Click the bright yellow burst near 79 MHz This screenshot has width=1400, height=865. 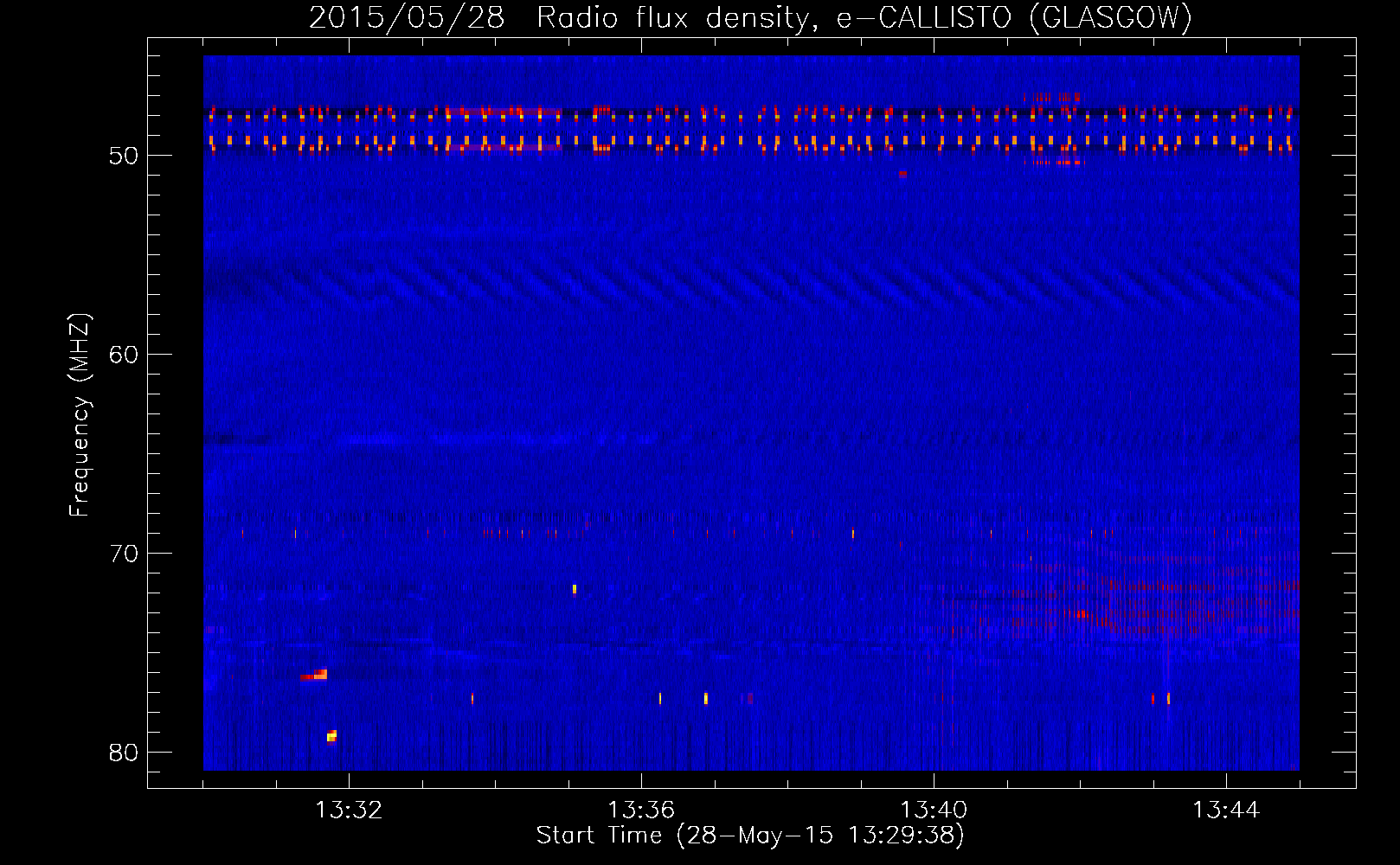(331, 736)
